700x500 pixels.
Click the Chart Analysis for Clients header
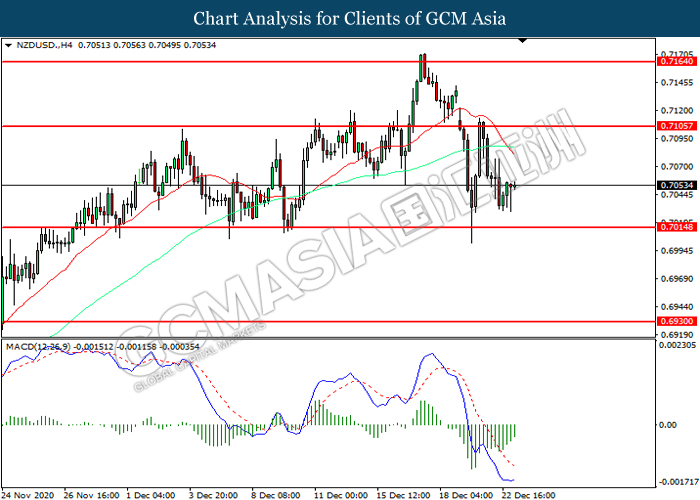(350, 19)
